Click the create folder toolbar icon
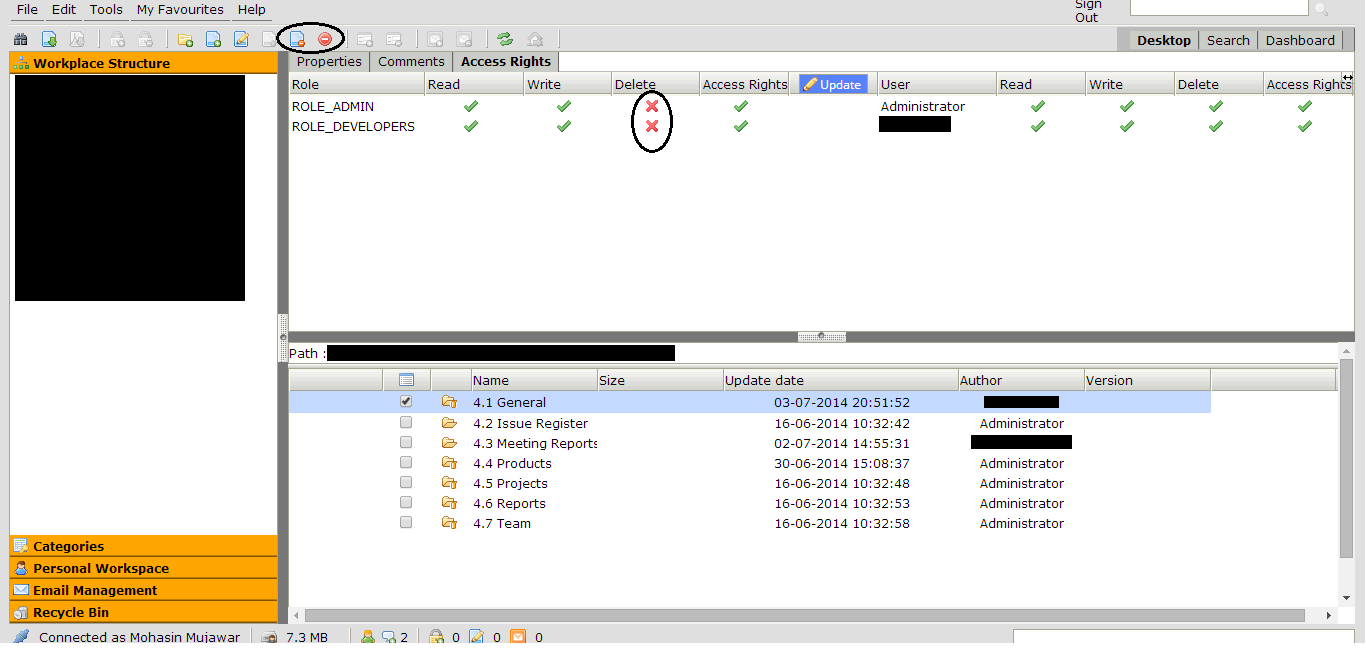Screen dimensions: 1366x648 [x=185, y=40]
